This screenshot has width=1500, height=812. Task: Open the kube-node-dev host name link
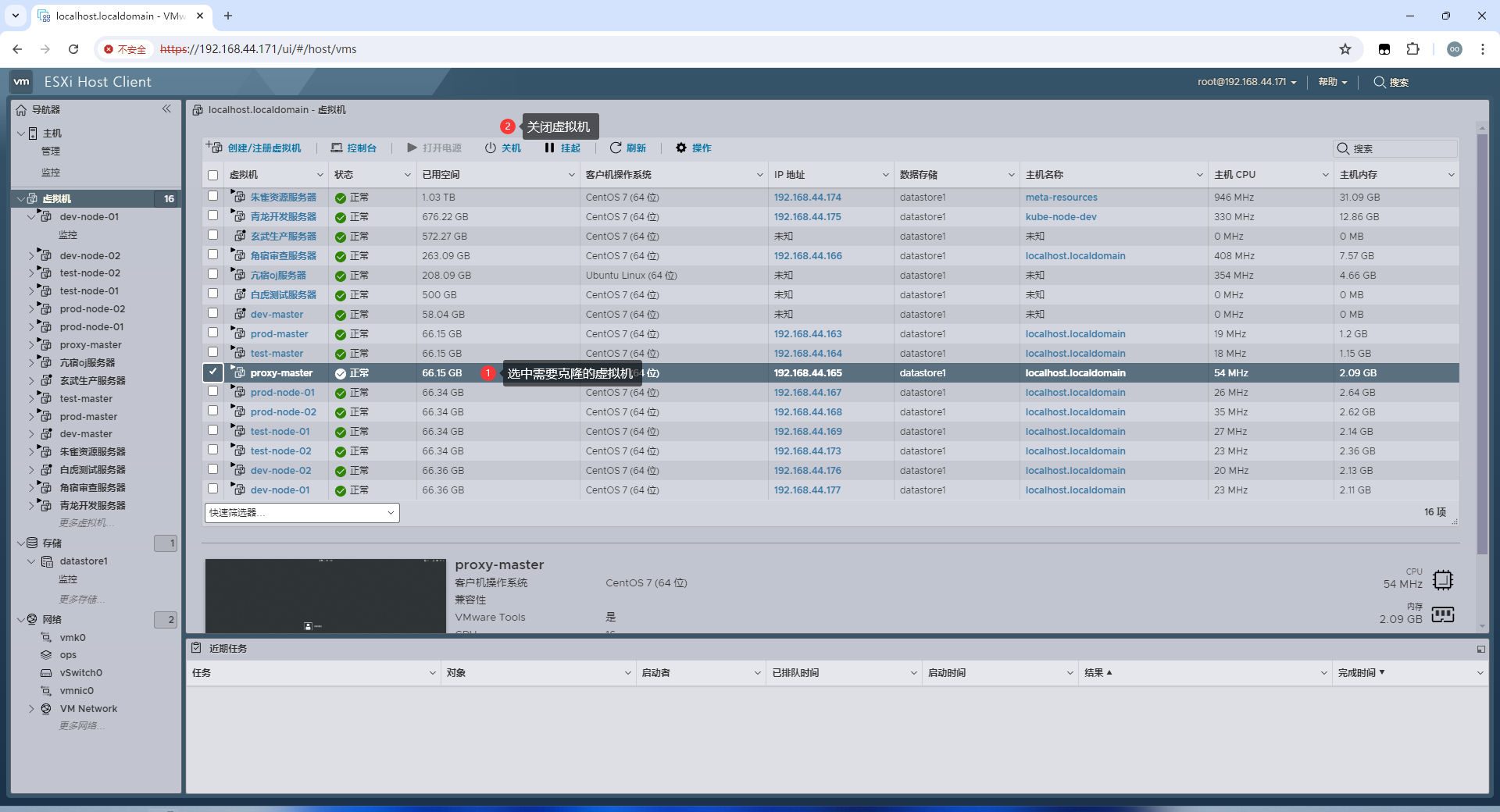pos(1061,216)
